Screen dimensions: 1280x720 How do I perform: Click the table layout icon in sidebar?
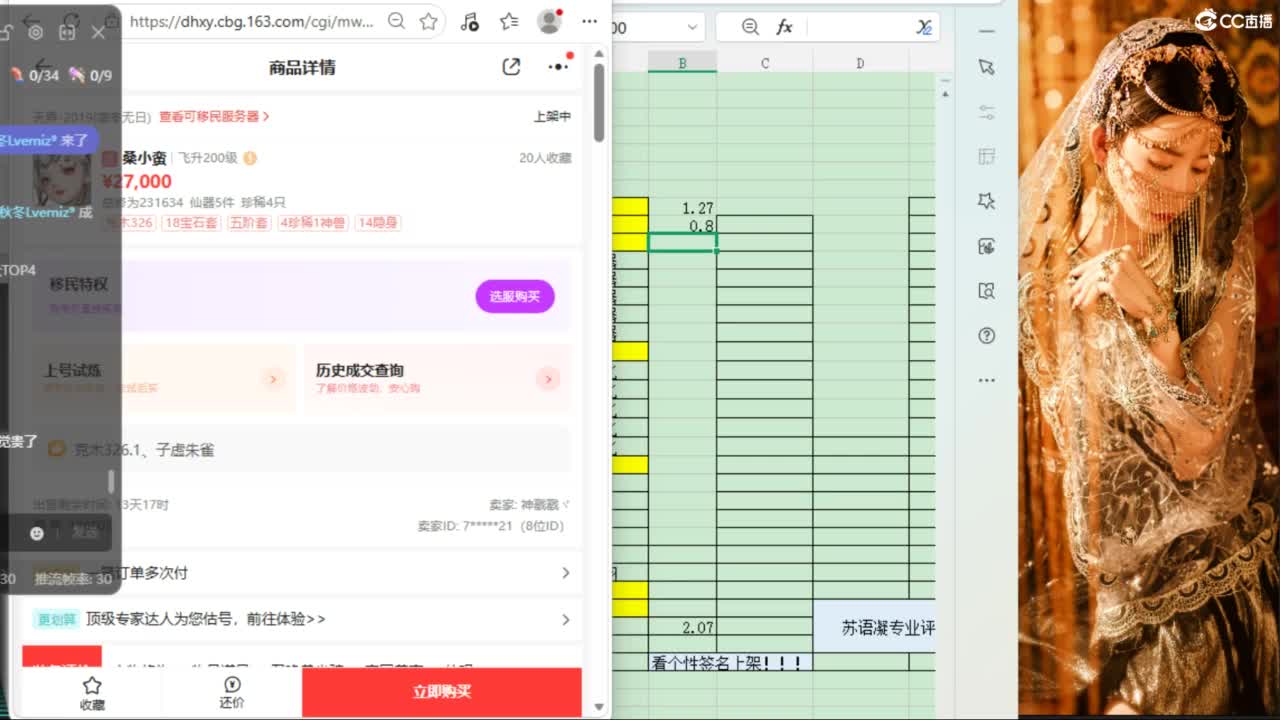click(987, 157)
